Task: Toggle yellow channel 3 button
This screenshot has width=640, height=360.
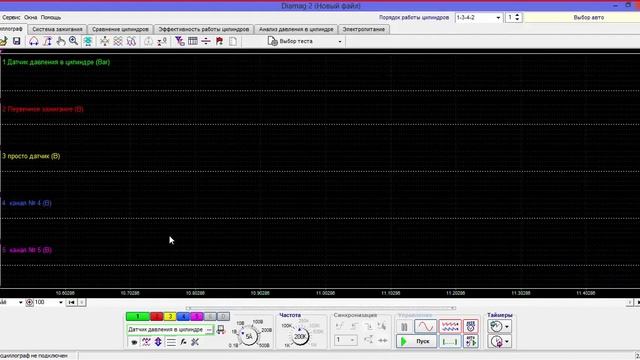Action: click(x=170, y=316)
